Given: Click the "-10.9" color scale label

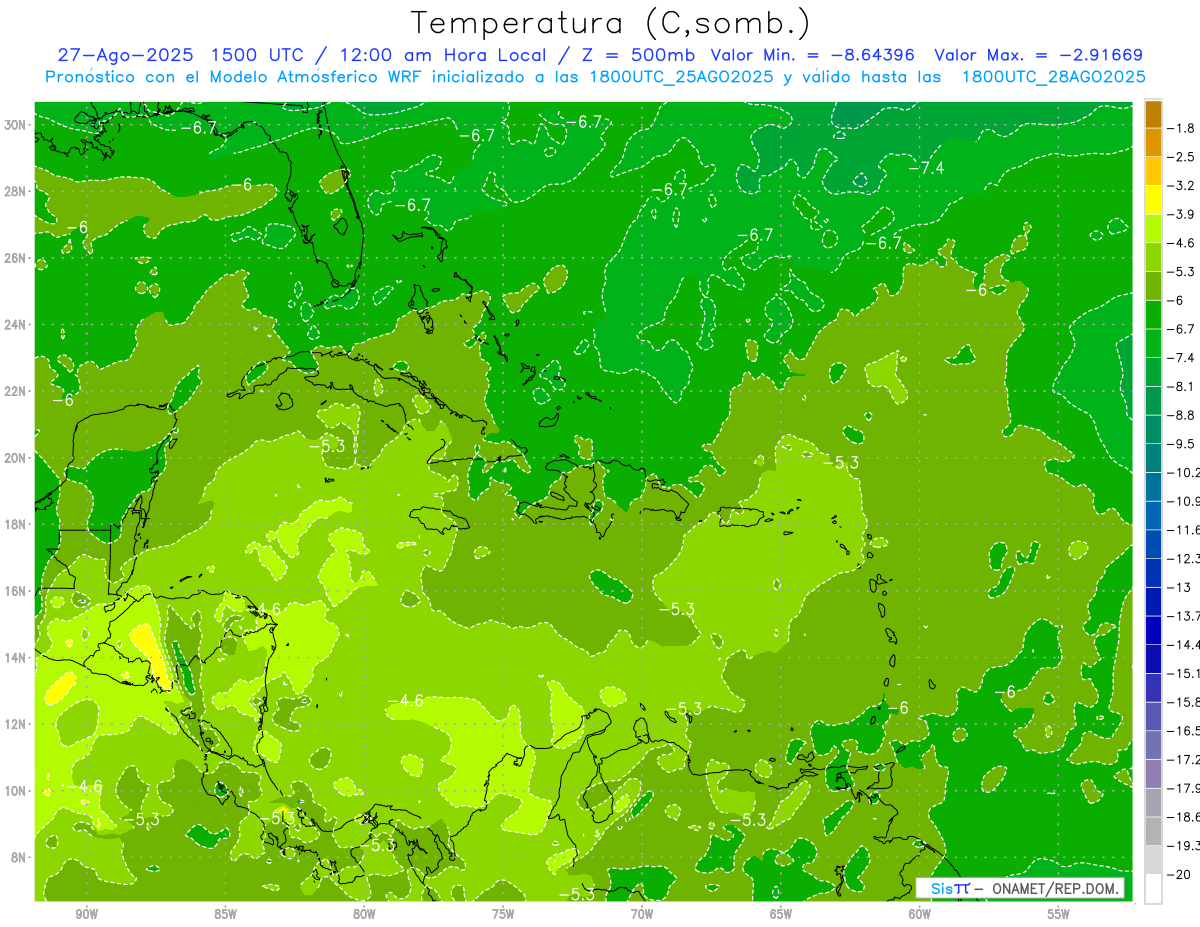Looking at the screenshot, I should (1184, 501).
